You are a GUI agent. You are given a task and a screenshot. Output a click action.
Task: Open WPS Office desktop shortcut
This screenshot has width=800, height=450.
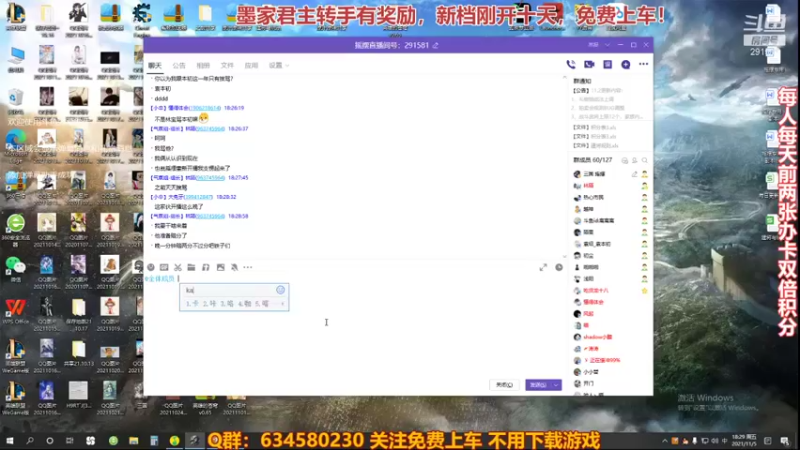pos(16,311)
